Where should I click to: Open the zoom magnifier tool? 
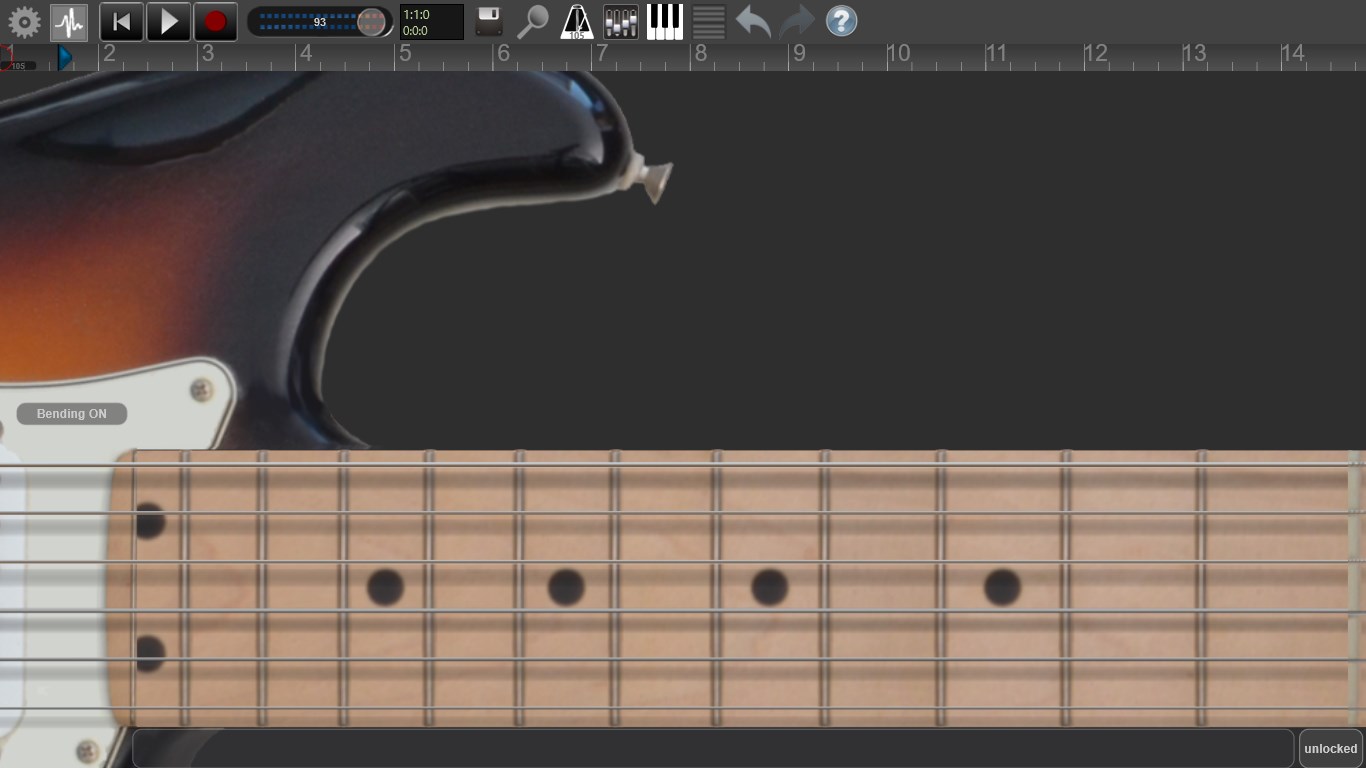(x=533, y=21)
